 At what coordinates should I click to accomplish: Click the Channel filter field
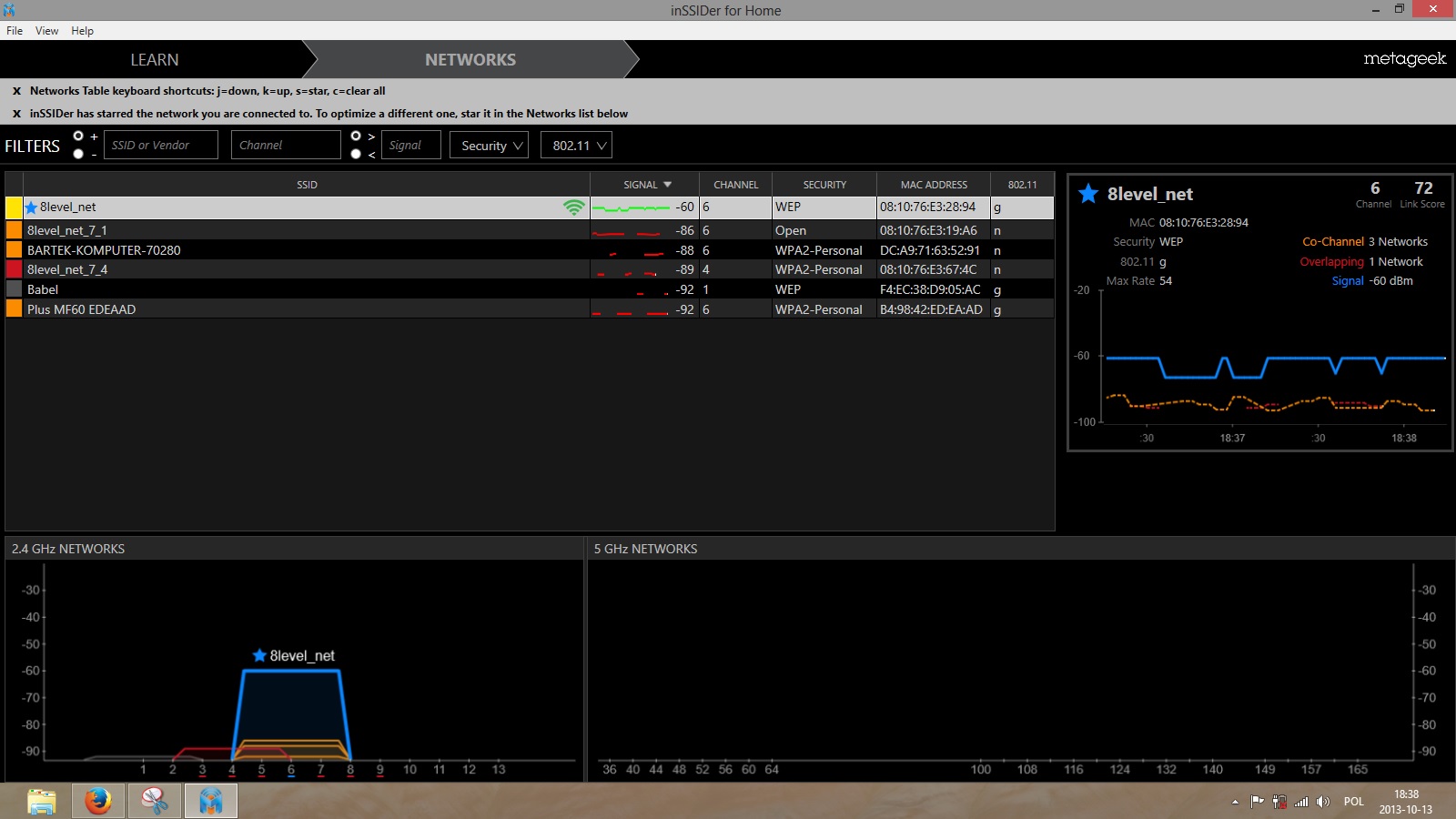click(x=286, y=145)
